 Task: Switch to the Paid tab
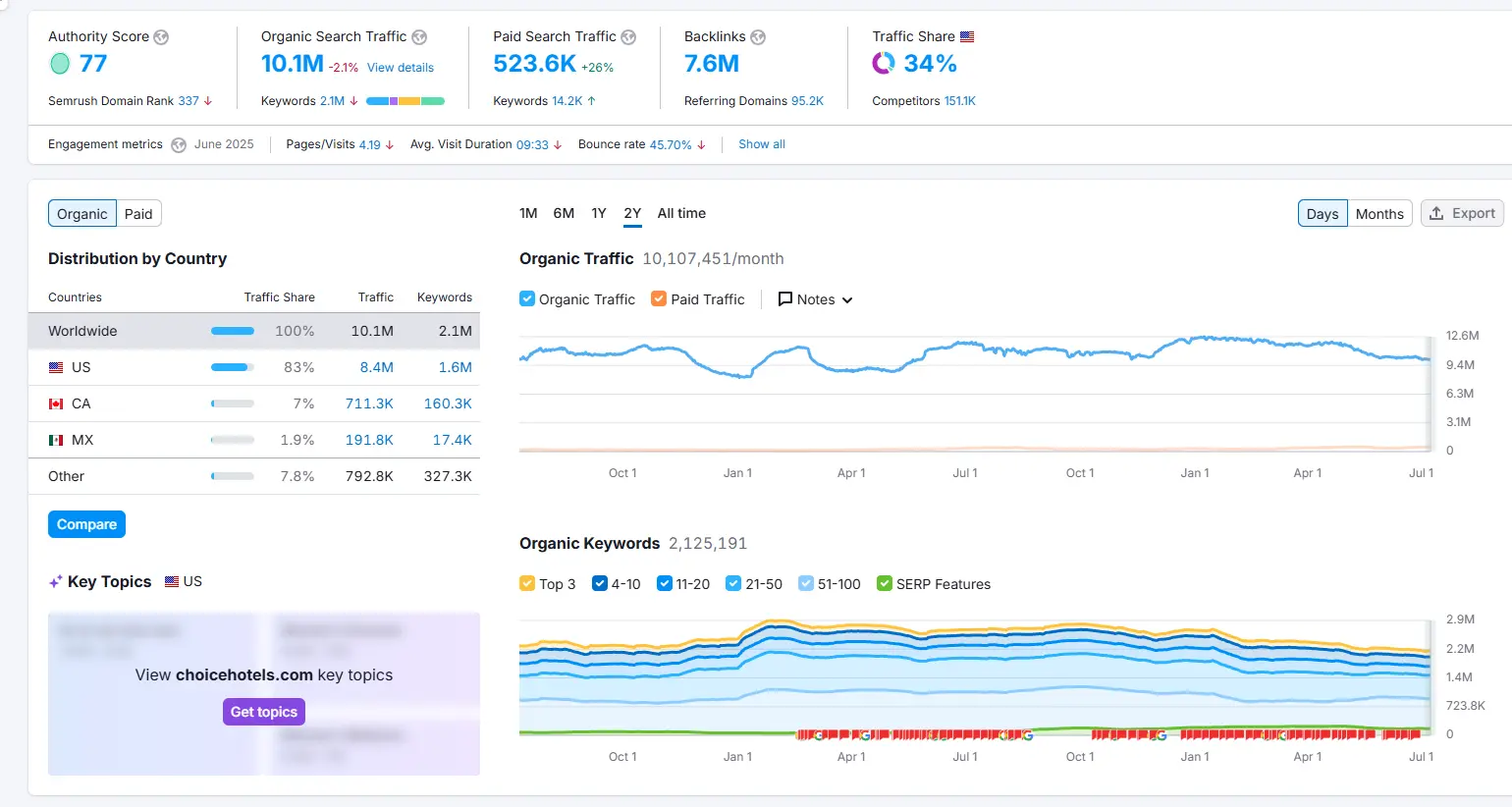(x=138, y=213)
